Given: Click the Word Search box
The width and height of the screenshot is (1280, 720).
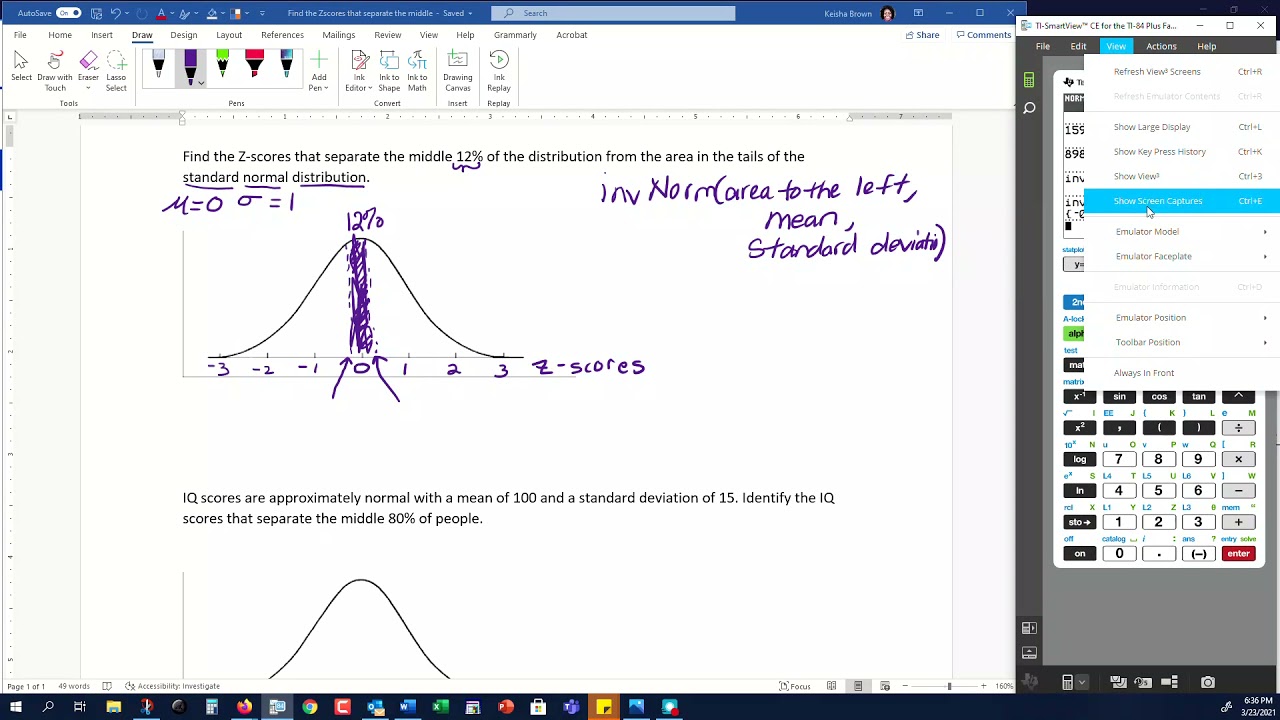Looking at the screenshot, I should [x=613, y=13].
